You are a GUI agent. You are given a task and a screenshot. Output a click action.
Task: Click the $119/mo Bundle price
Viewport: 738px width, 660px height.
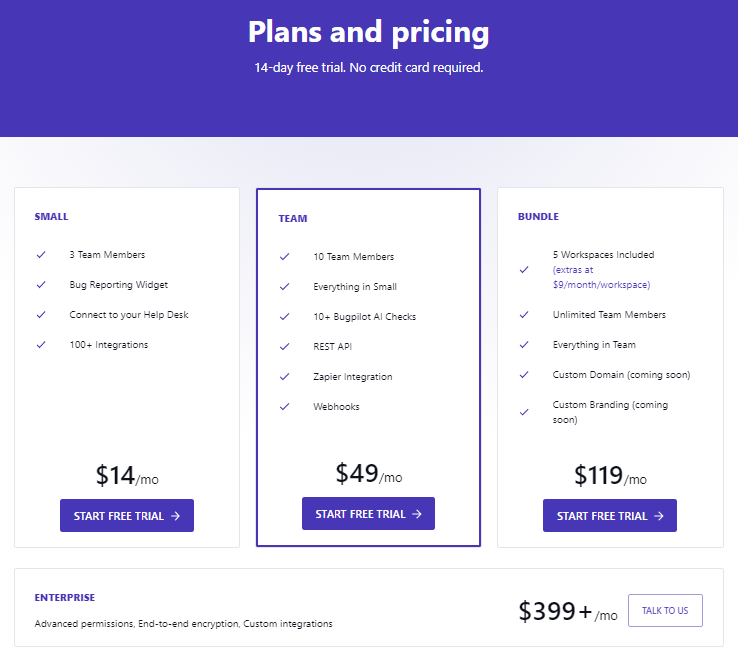point(610,475)
